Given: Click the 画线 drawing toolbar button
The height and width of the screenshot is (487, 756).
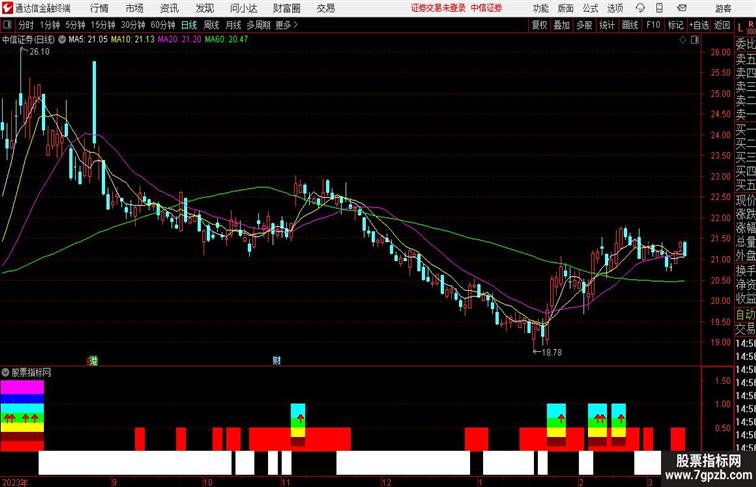Looking at the screenshot, I should click(630, 25).
